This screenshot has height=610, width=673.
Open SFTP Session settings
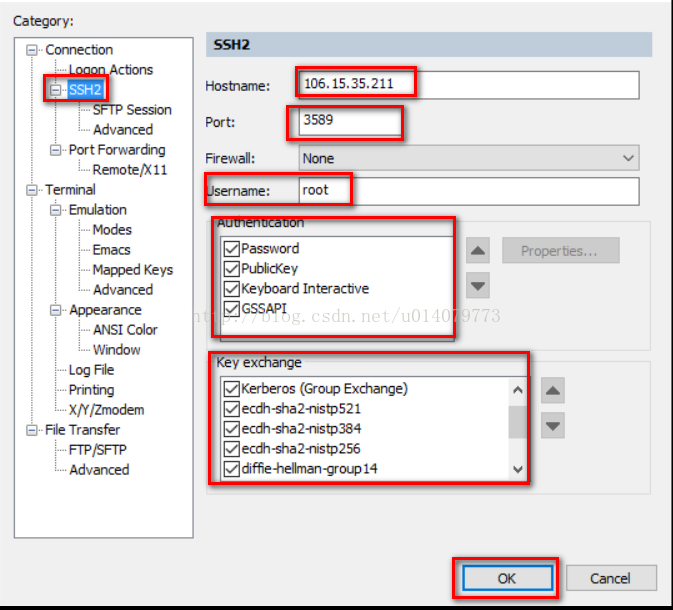(132, 110)
